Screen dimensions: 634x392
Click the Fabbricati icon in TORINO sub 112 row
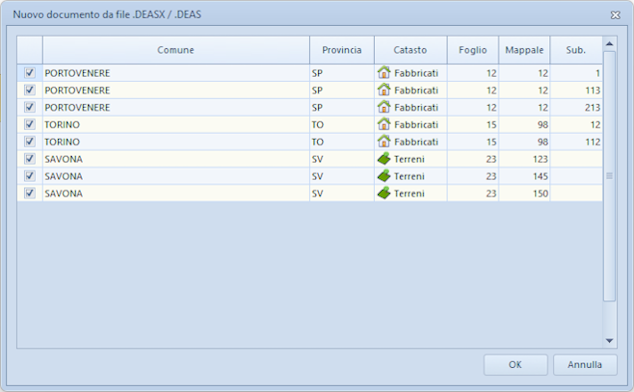(384, 142)
